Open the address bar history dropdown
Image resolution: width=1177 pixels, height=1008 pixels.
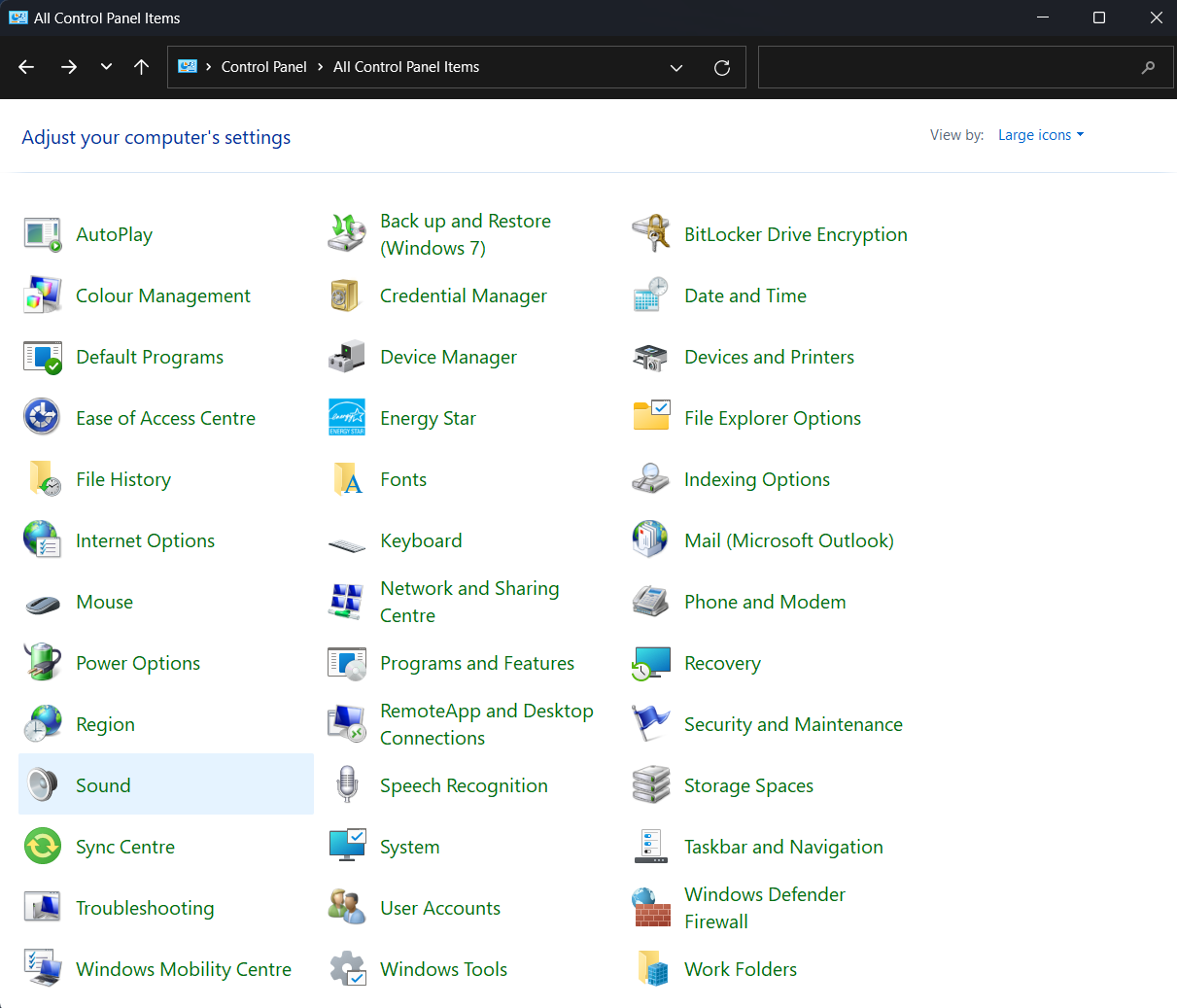tap(676, 67)
